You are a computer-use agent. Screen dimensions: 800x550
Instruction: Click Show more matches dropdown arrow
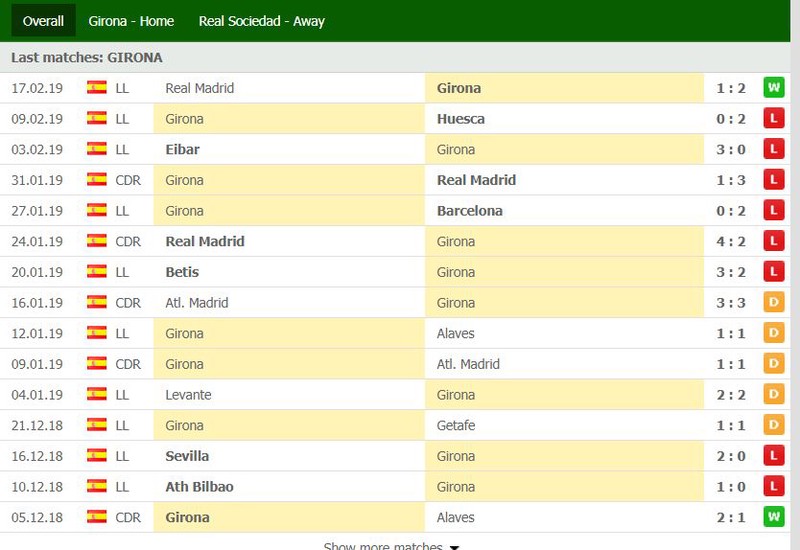[x=454, y=547]
